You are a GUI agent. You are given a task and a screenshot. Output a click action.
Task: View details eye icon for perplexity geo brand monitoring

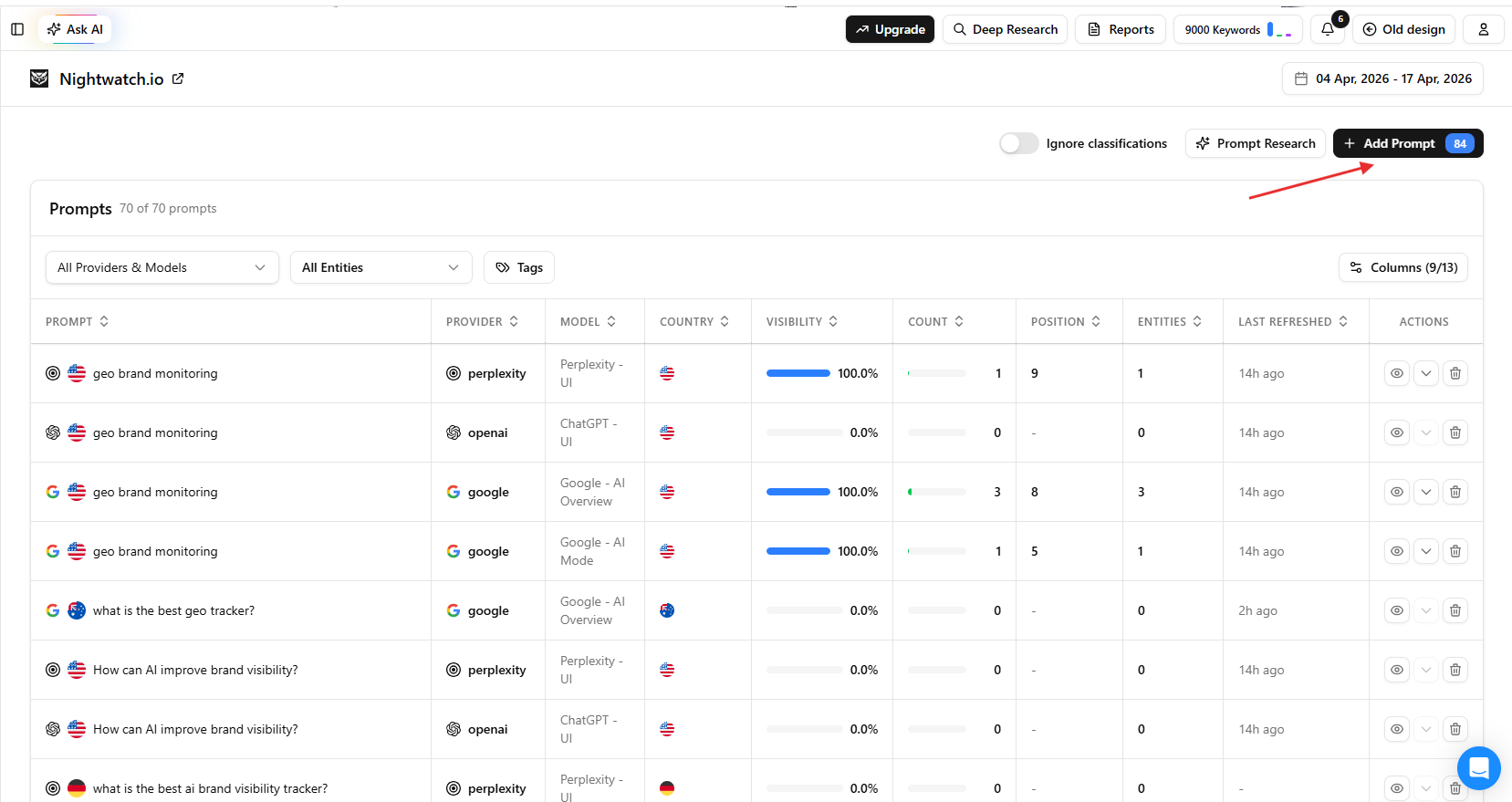tap(1396, 373)
